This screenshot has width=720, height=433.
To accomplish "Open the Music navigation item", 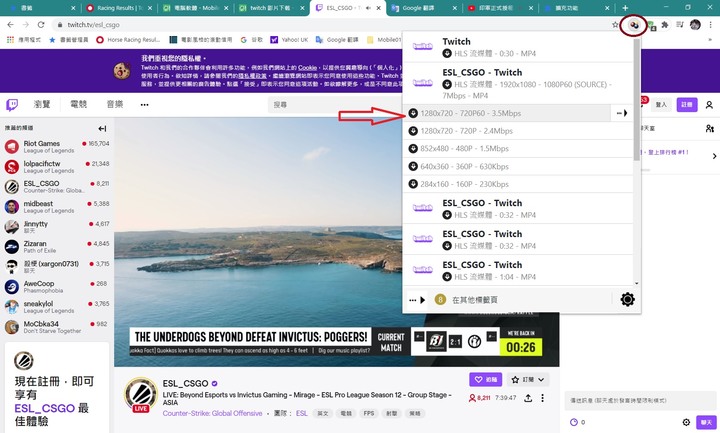I will [115, 104].
